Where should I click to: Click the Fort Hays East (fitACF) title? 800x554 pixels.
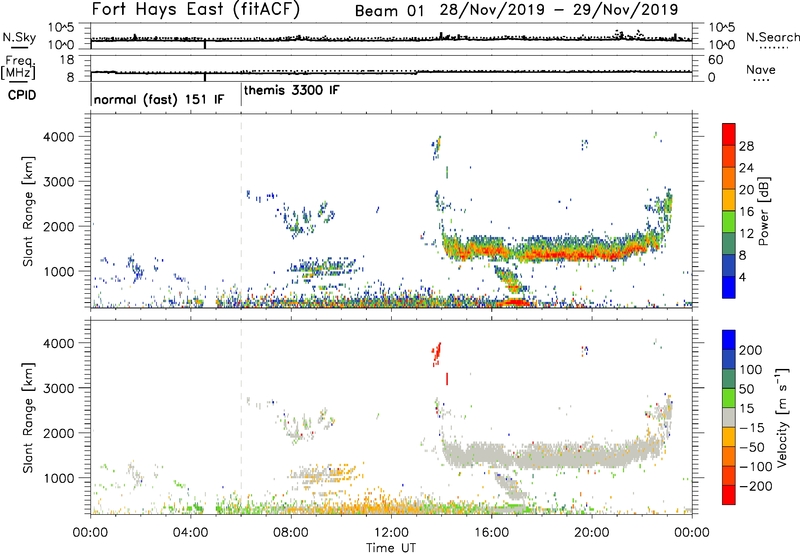coord(195,10)
